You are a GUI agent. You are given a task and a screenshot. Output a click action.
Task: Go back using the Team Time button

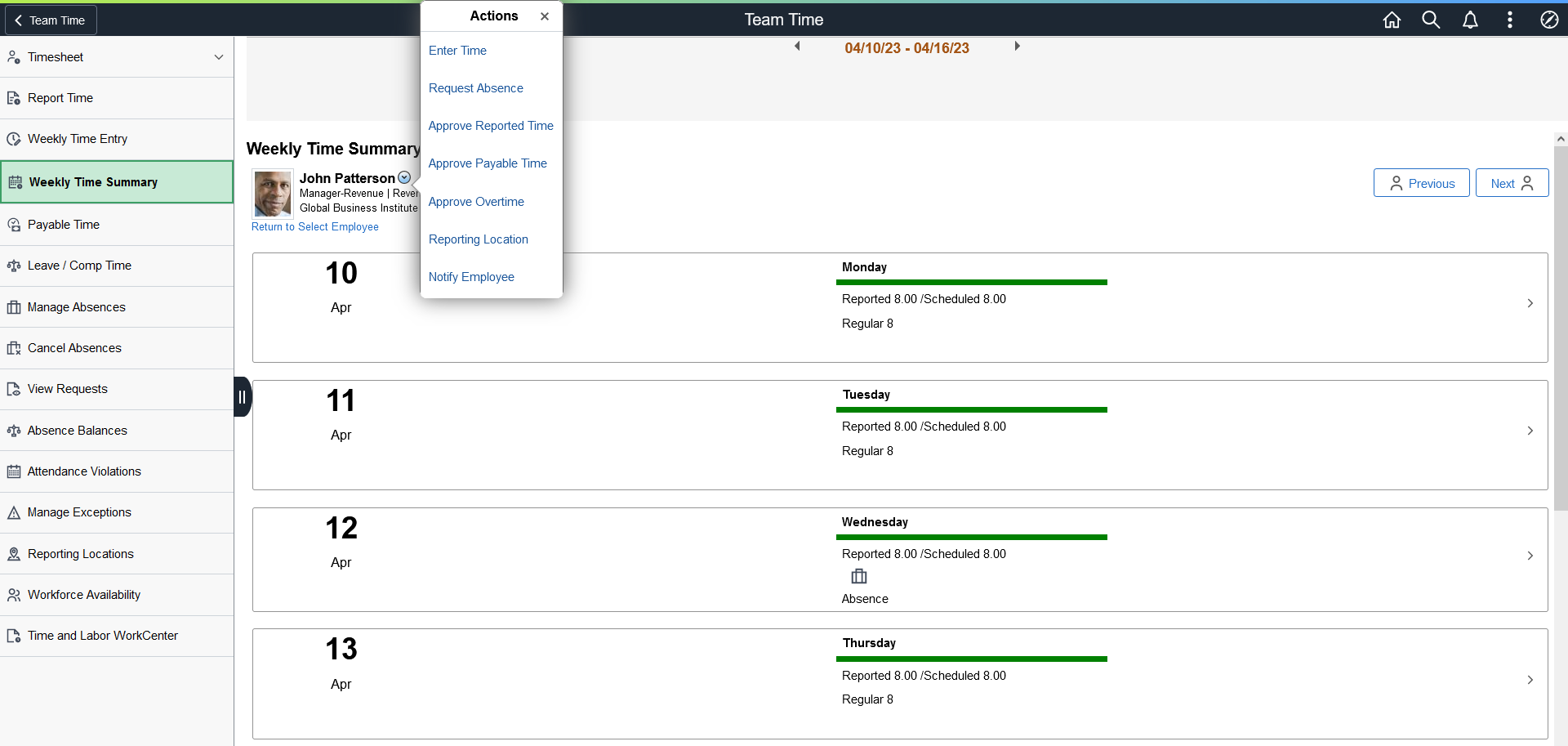pyautogui.click(x=51, y=20)
